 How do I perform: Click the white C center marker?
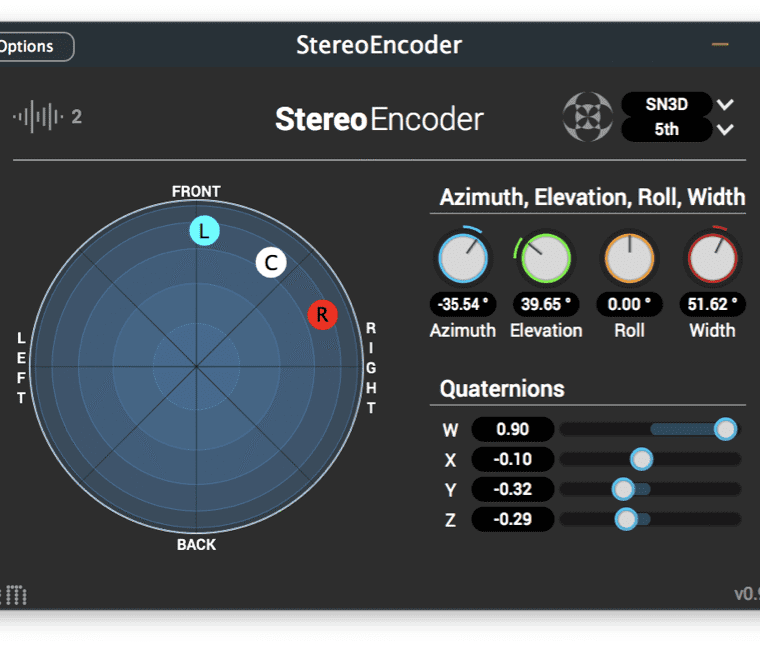pyautogui.click(x=271, y=263)
